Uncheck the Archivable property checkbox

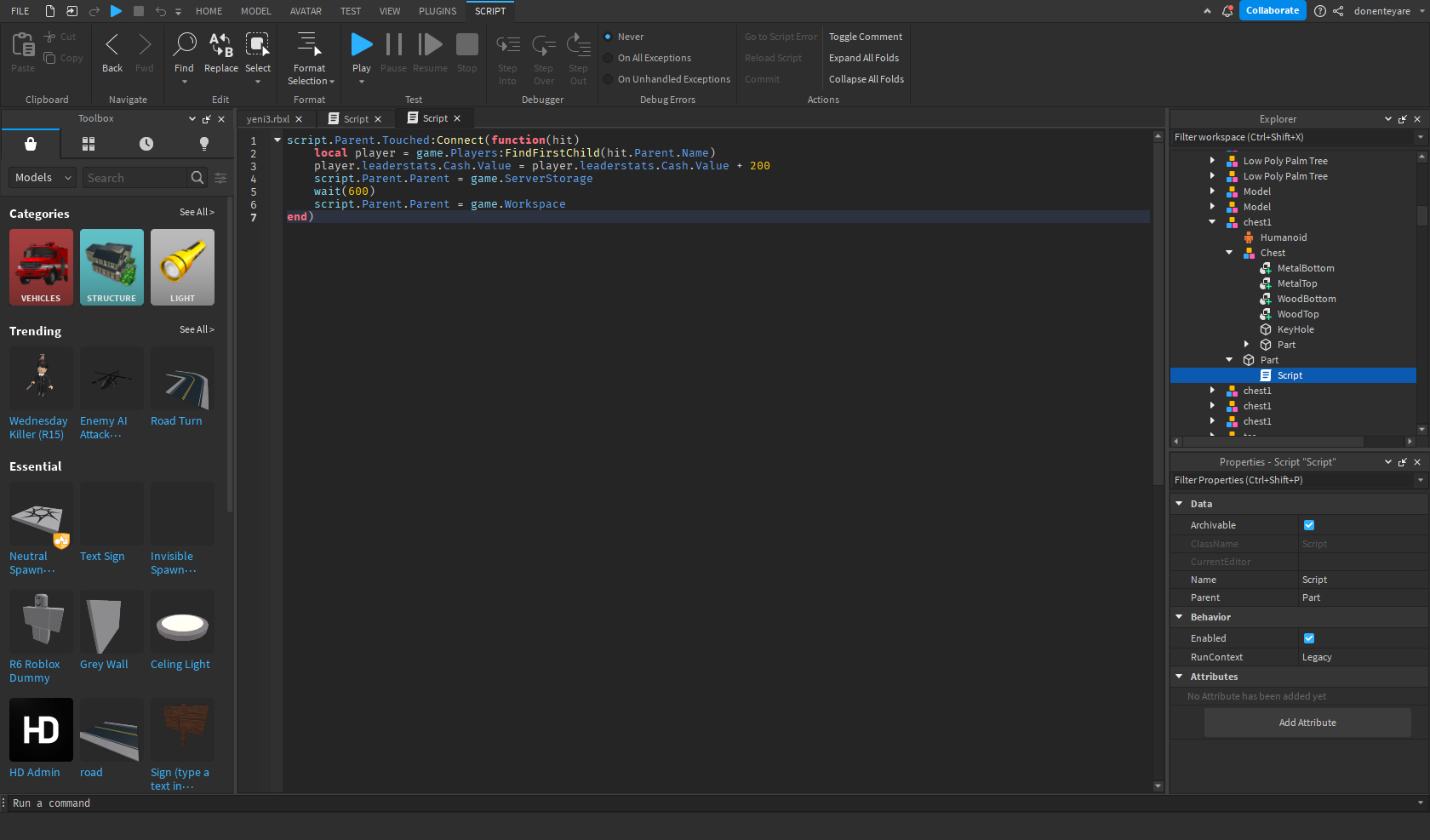tap(1308, 525)
